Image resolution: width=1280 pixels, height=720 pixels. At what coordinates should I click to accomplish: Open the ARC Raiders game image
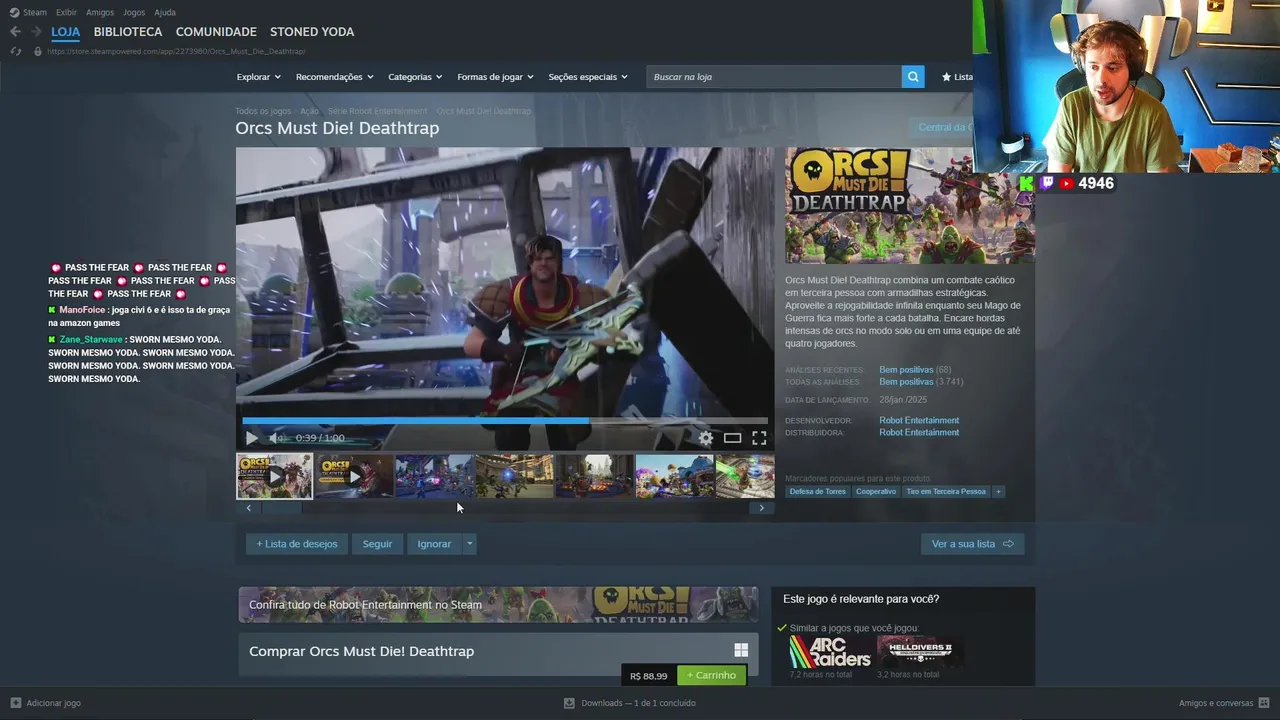coord(830,652)
